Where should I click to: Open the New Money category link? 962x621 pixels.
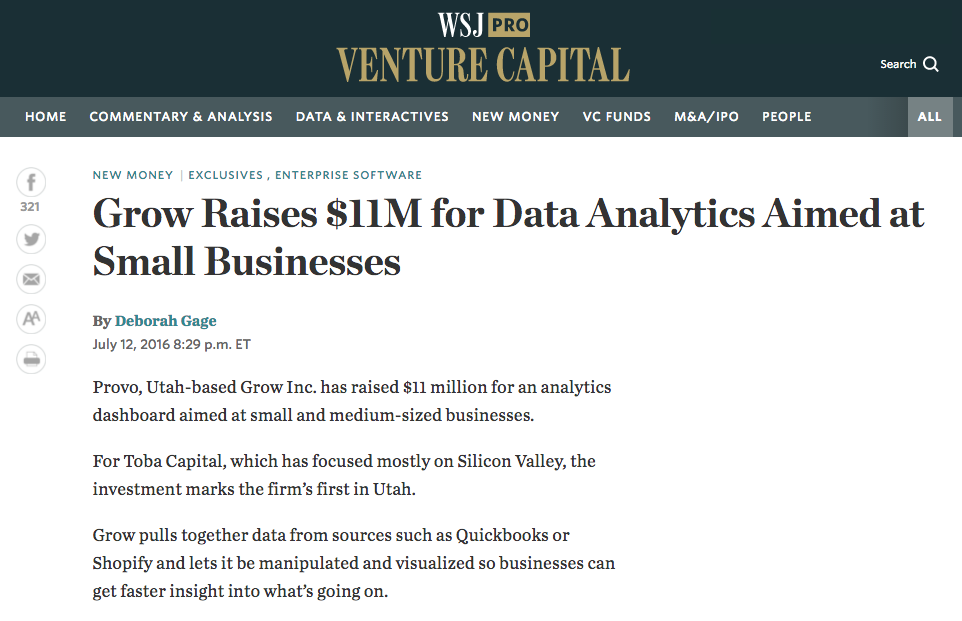[x=133, y=175]
